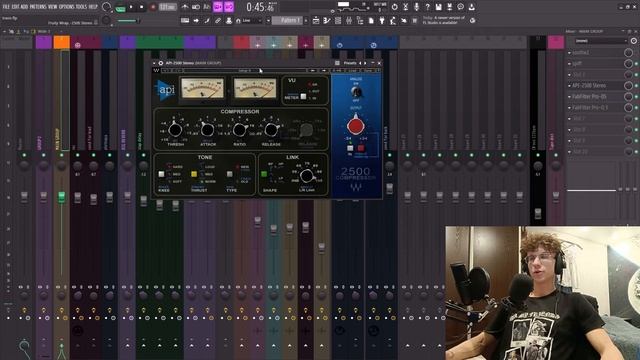Click the THRESH knob

point(175,130)
